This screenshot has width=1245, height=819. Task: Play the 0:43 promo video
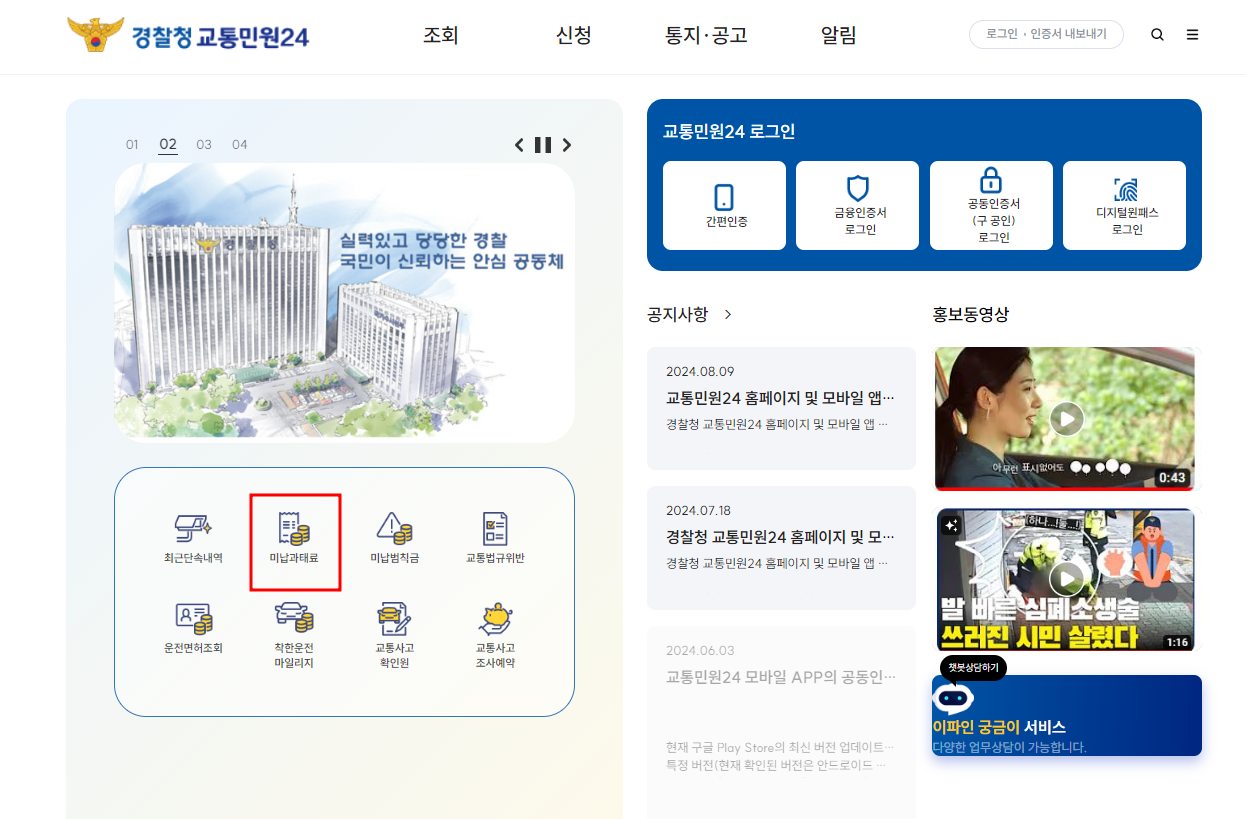point(1066,418)
